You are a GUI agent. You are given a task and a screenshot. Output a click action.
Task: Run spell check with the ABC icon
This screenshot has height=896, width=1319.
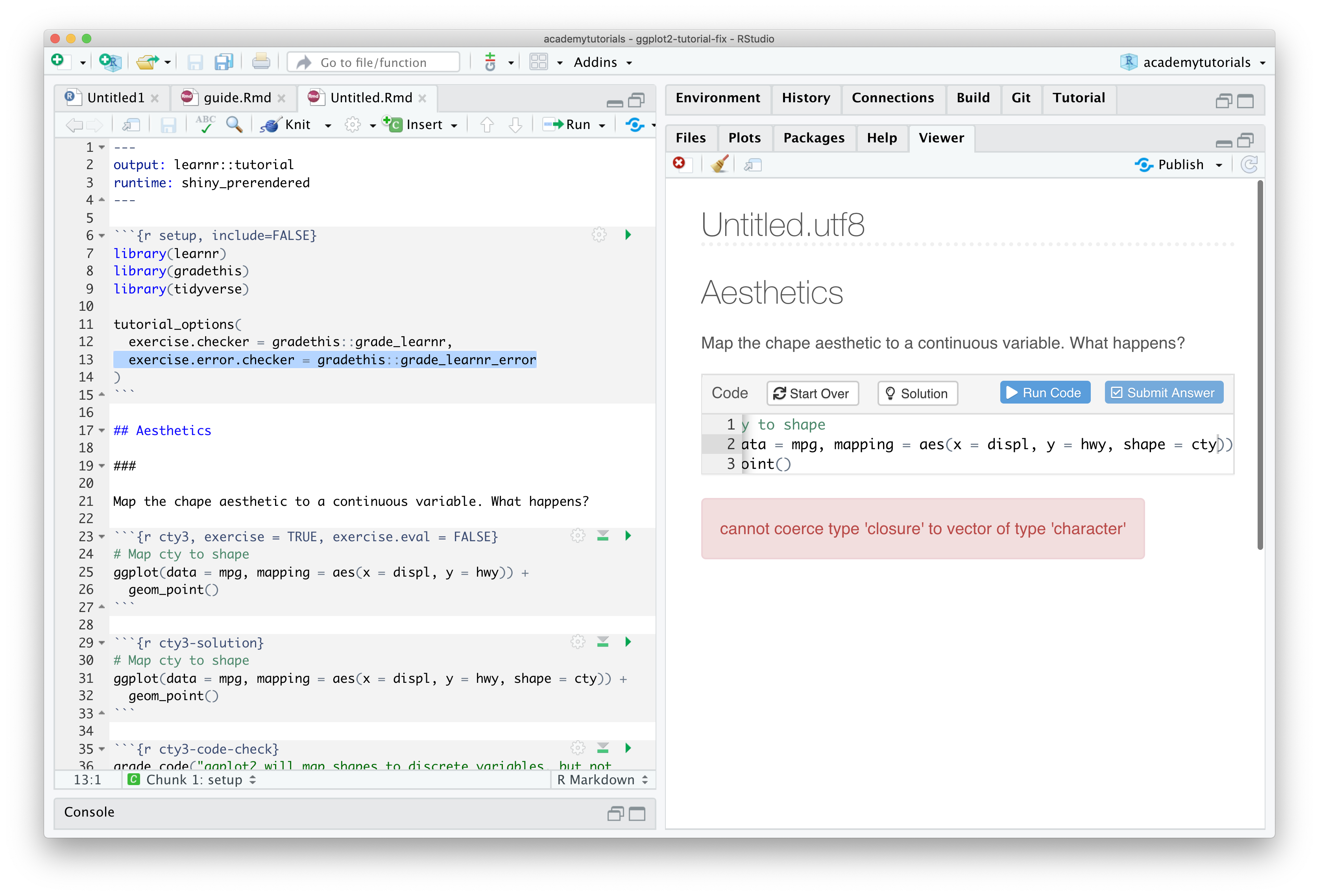(206, 124)
